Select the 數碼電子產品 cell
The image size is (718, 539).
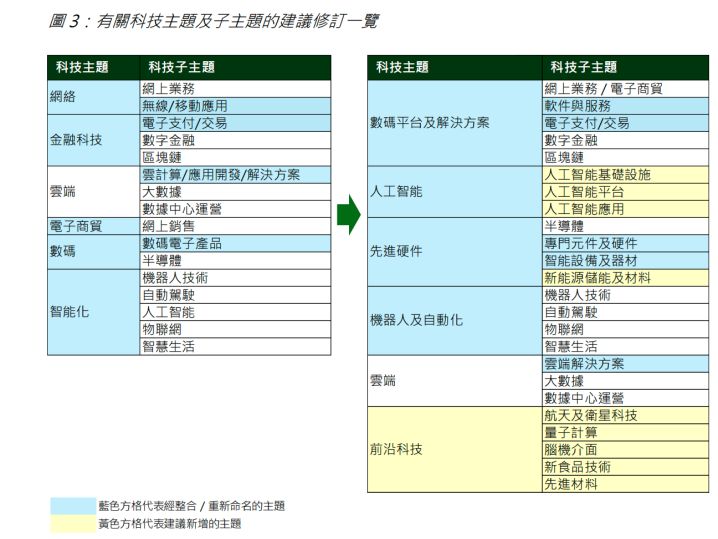point(235,244)
